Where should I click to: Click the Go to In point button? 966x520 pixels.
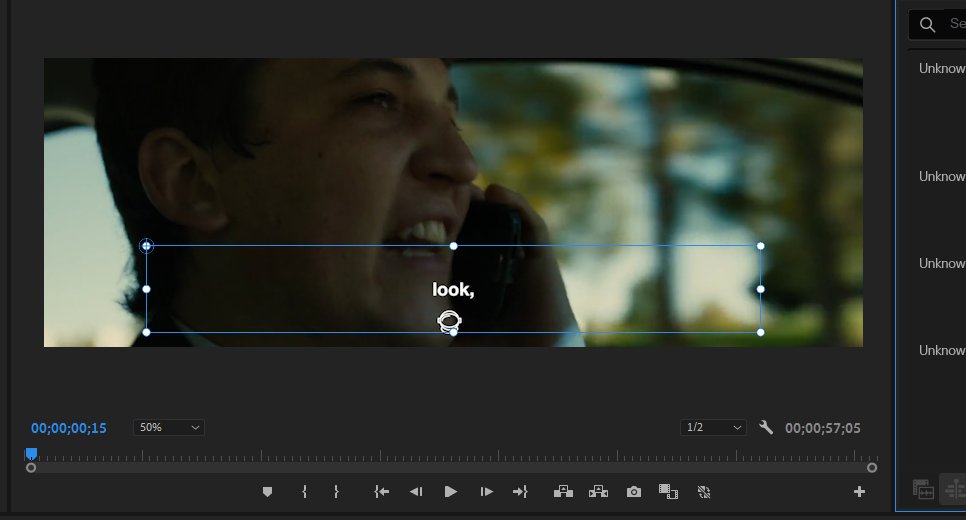coord(381,492)
